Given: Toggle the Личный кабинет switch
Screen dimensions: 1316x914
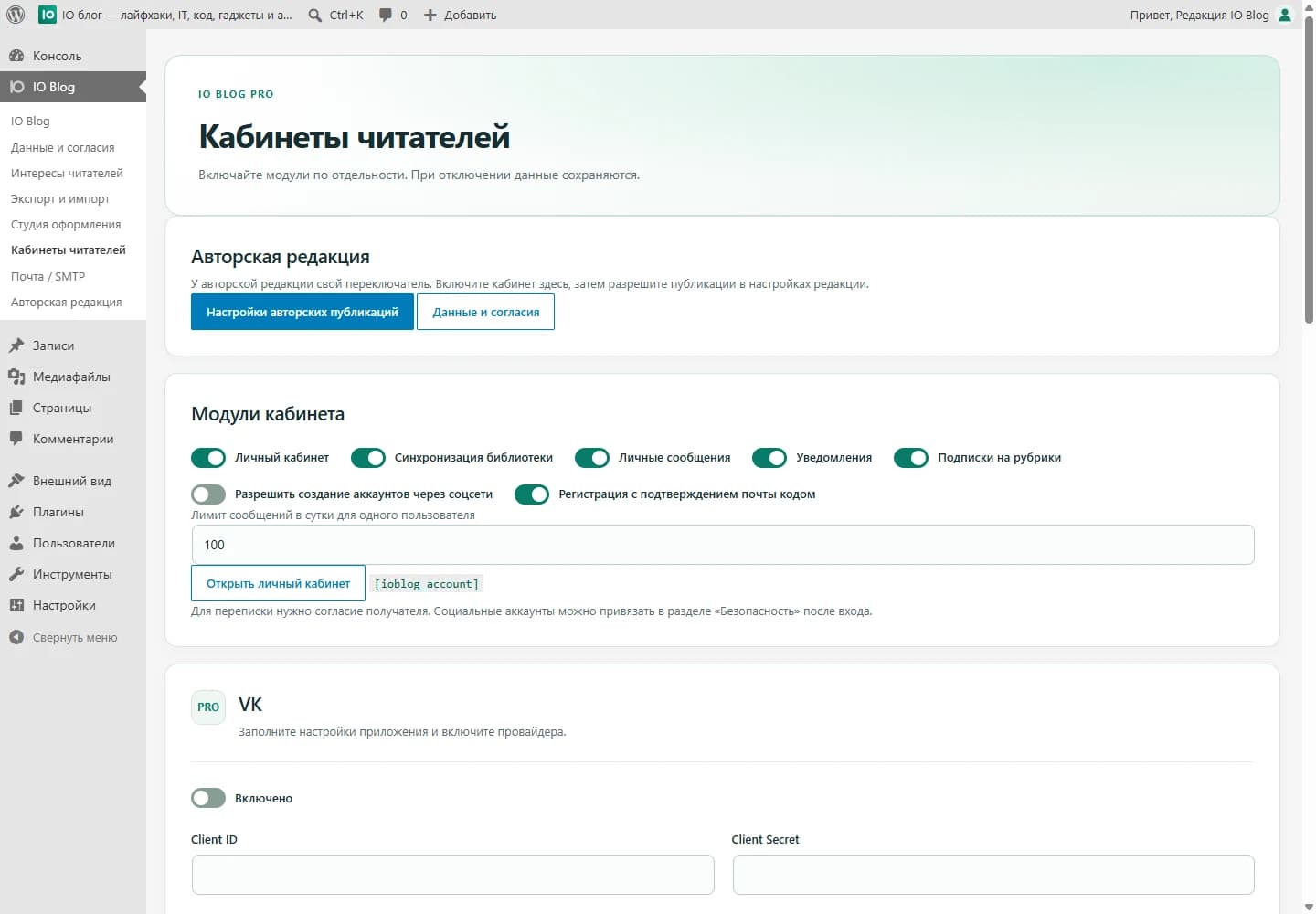Looking at the screenshot, I should click(x=208, y=458).
